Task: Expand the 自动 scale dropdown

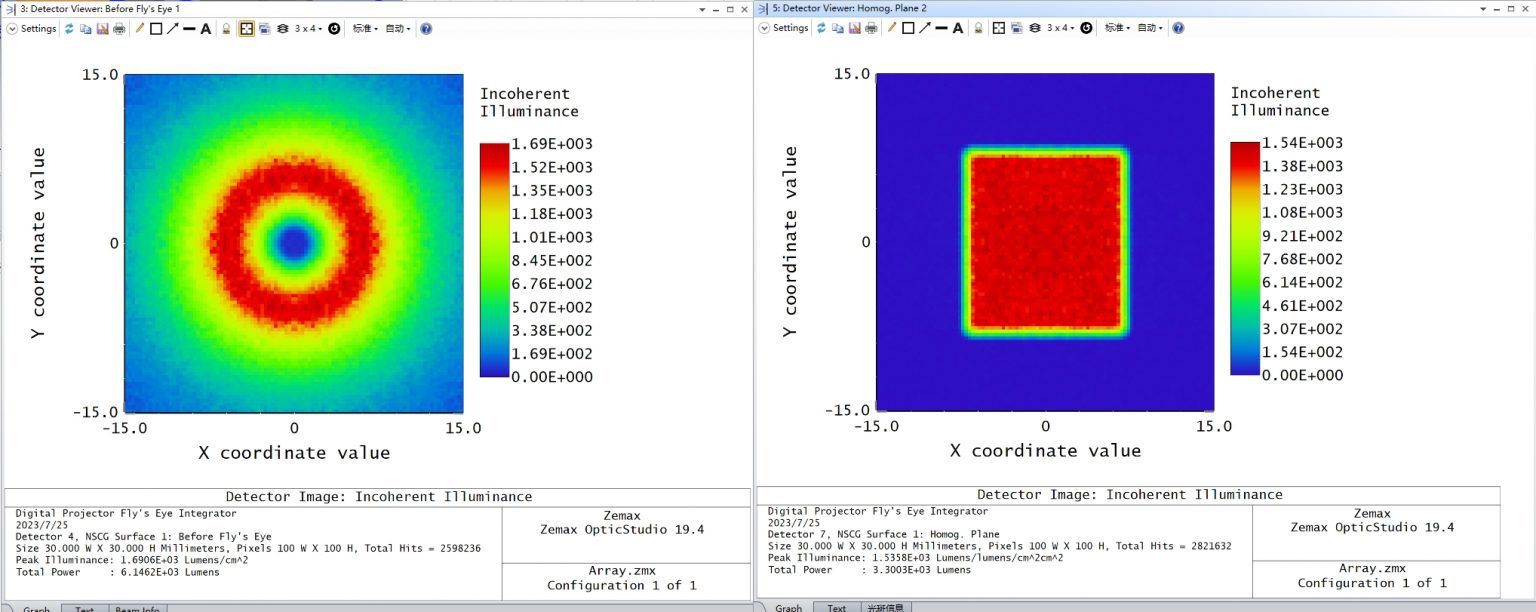Action: [x=398, y=28]
